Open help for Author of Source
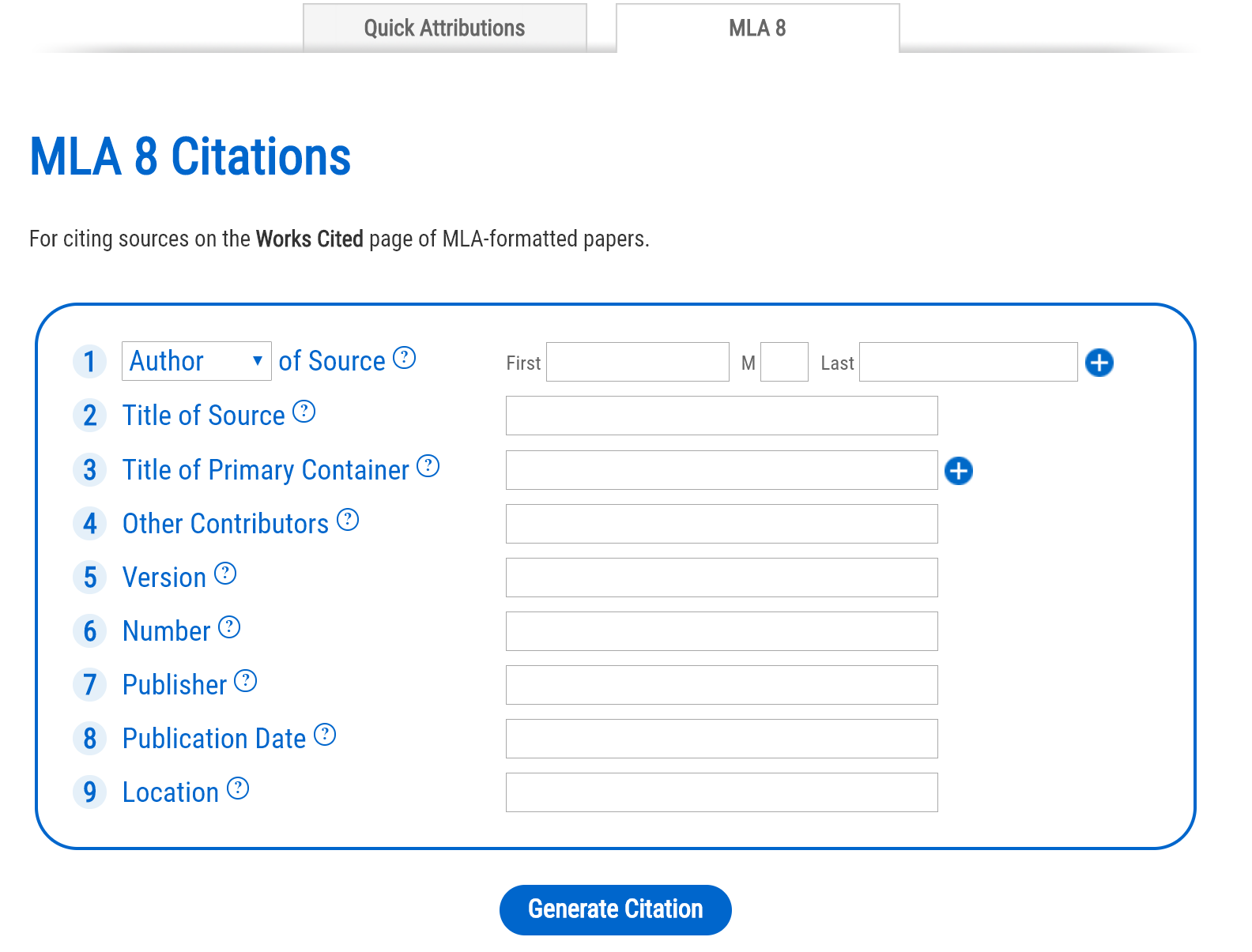The width and height of the screenshot is (1252, 952). tap(405, 358)
